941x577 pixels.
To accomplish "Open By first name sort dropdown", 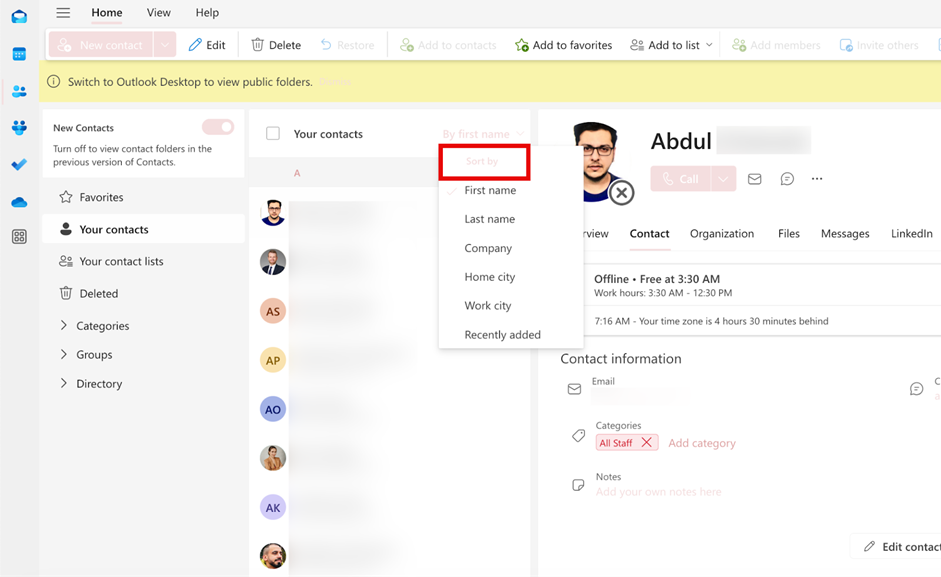I will [483, 134].
